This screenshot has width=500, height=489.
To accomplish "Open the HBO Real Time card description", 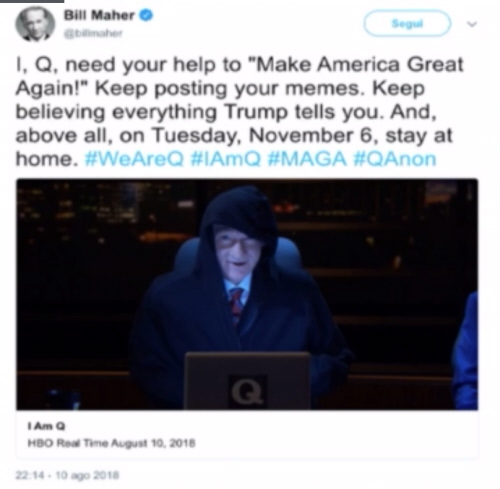I will pos(111,443).
